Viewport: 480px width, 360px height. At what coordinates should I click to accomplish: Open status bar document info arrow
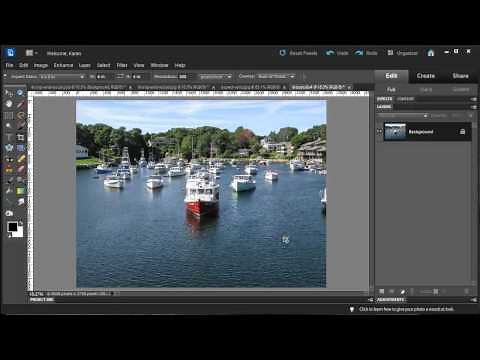coord(112,294)
